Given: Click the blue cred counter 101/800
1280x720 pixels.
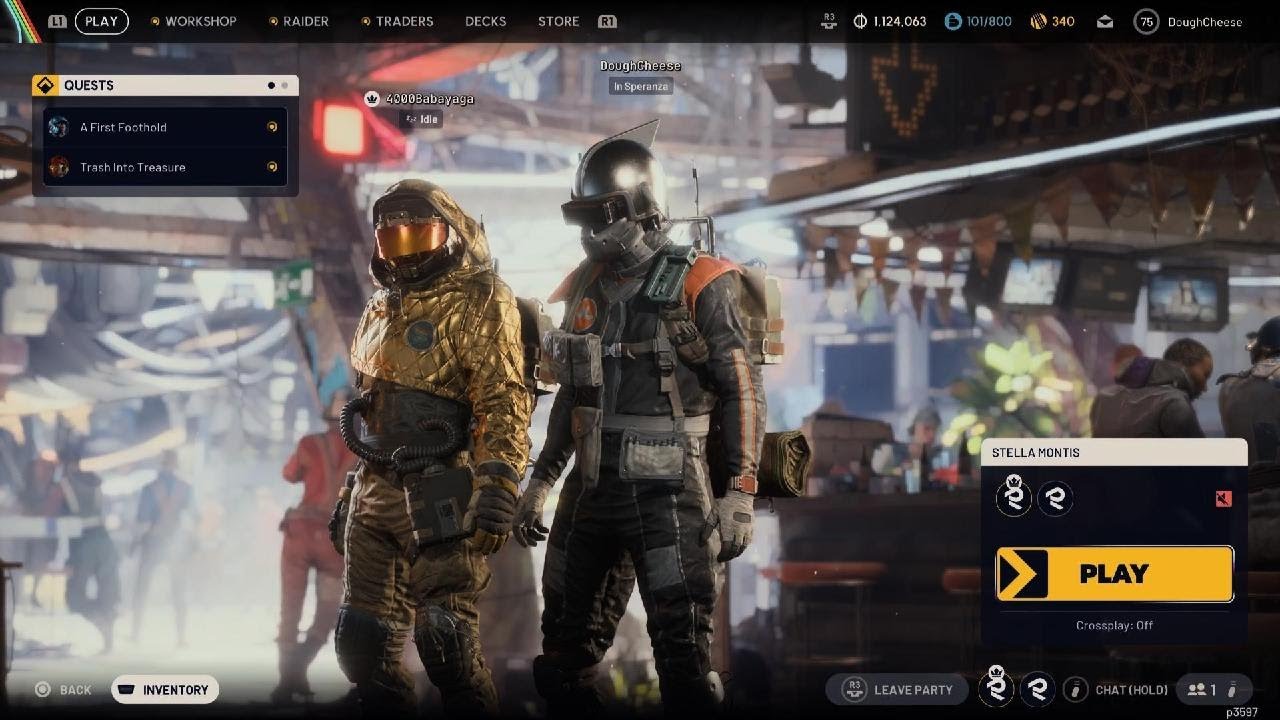Looking at the screenshot, I should 978,21.
